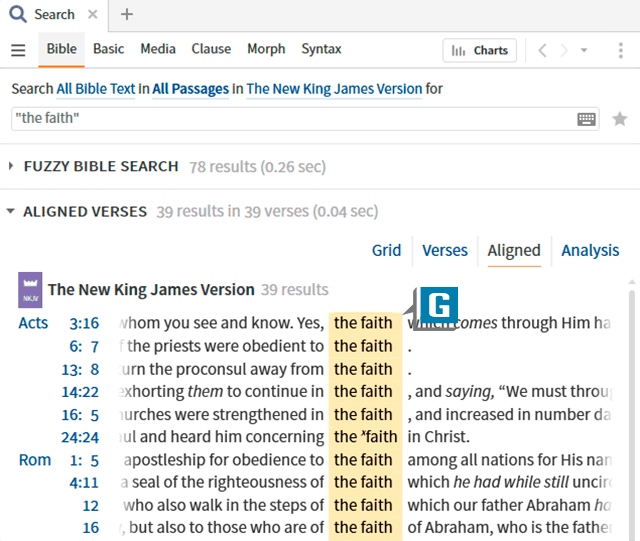
Task: Select the Aligned results view
Action: coord(514,250)
